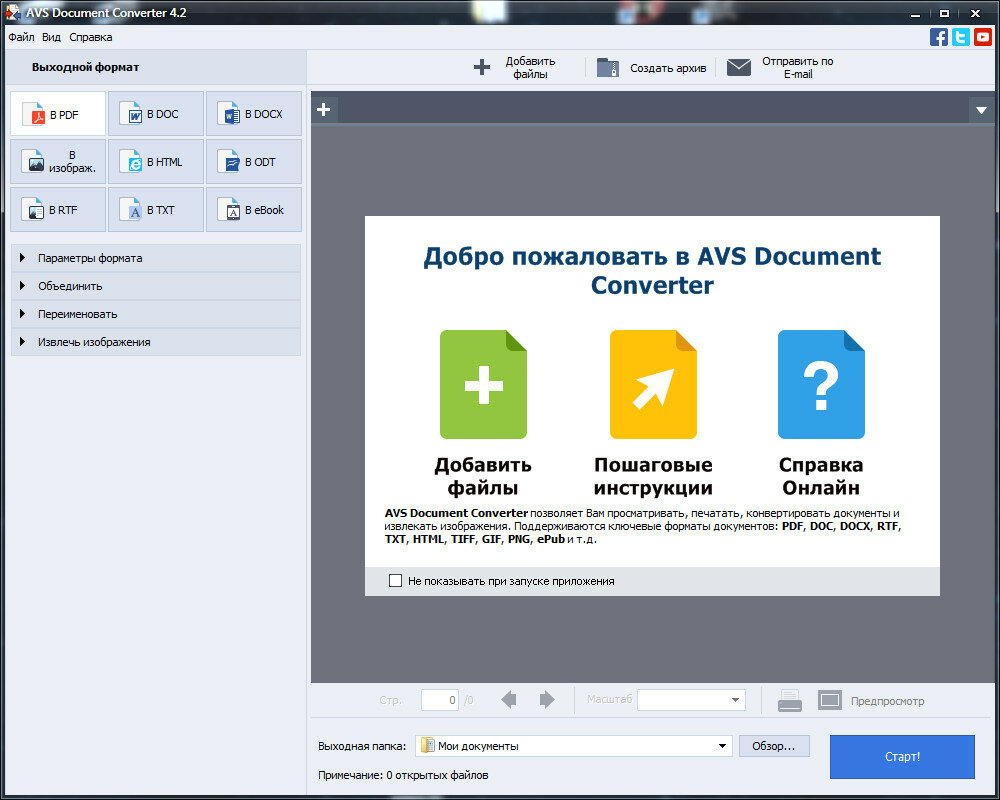Select the To eBook output format

(x=254, y=209)
